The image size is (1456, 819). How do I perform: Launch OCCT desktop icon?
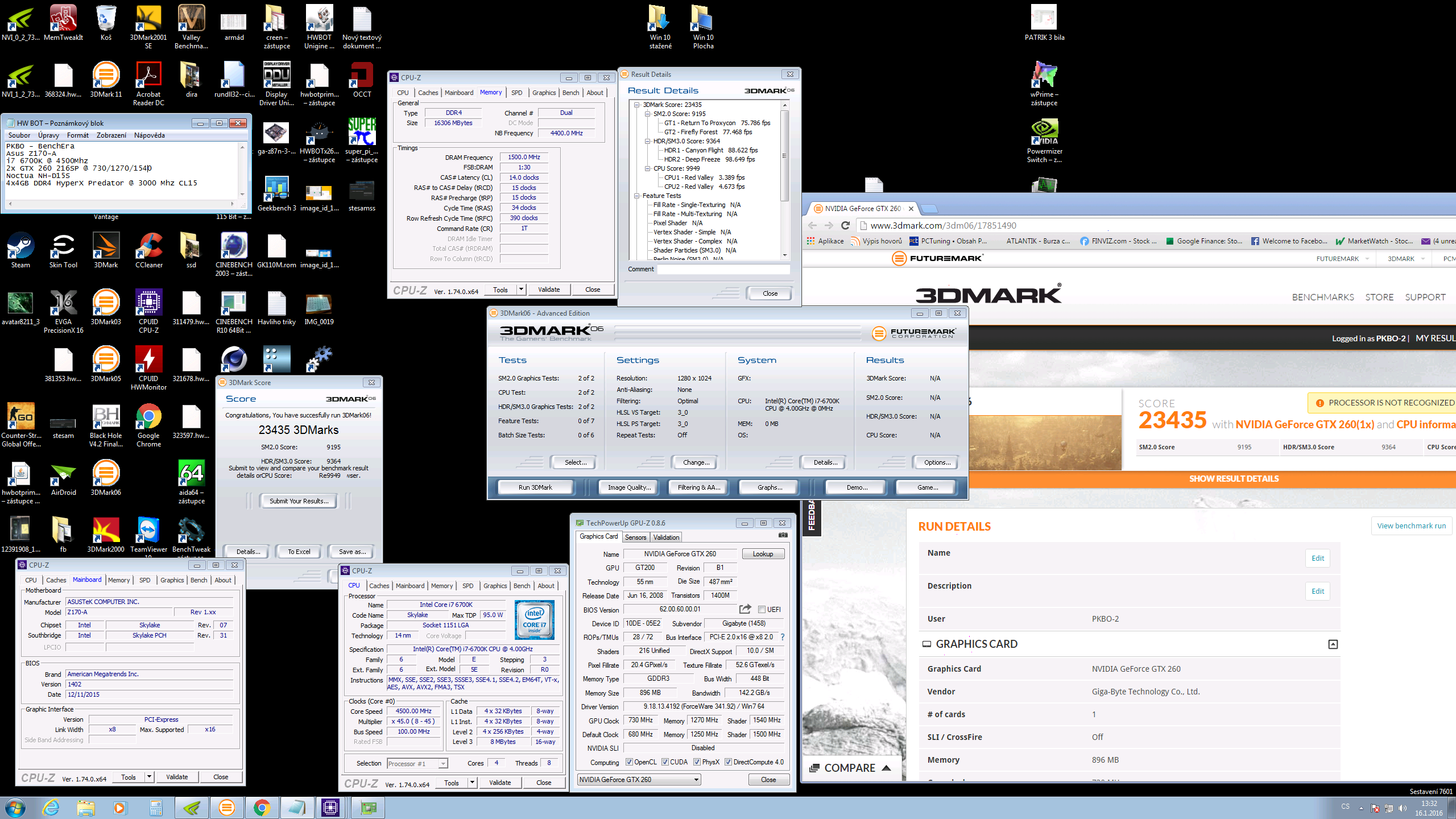pyautogui.click(x=362, y=80)
